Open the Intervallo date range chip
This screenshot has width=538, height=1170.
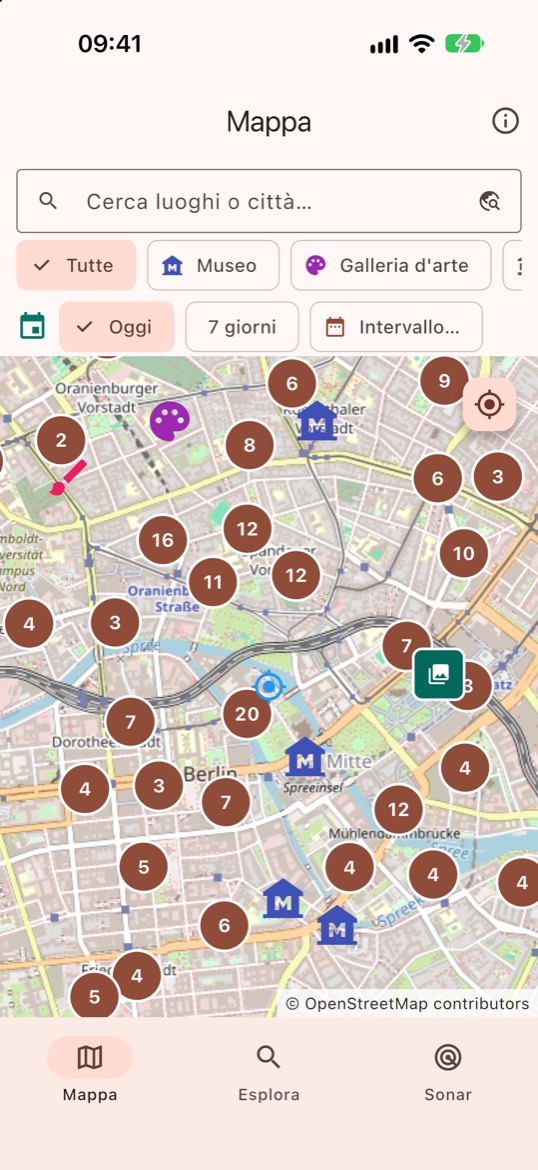click(396, 327)
